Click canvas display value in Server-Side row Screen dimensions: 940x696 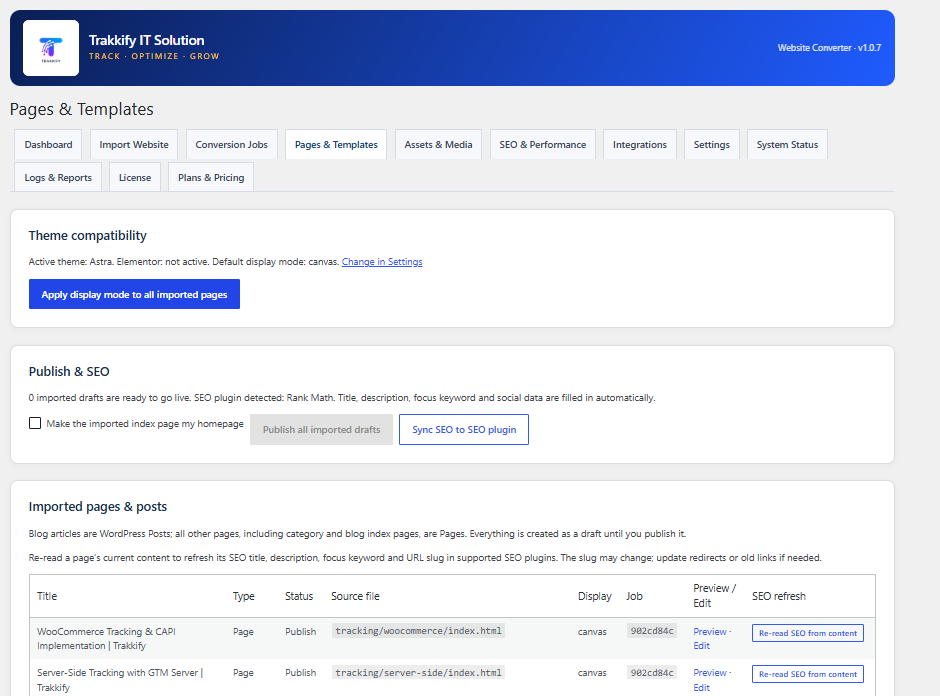click(x=592, y=673)
